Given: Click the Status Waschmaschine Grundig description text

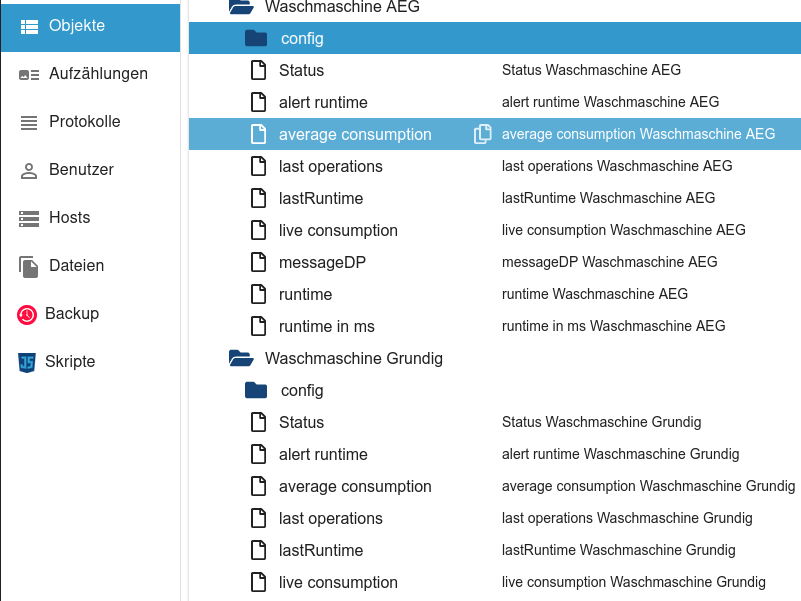Looking at the screenshot, I should pyautogui.click(x=601, y=422).
